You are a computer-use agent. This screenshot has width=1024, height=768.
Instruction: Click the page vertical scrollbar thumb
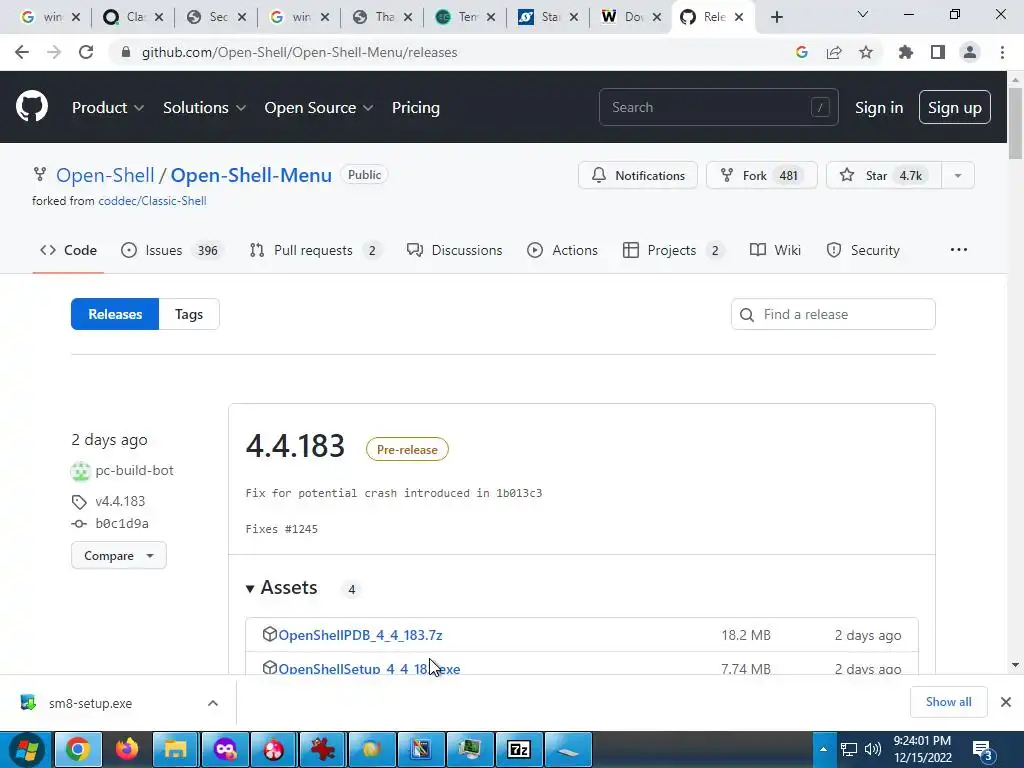coord(1015,122)
